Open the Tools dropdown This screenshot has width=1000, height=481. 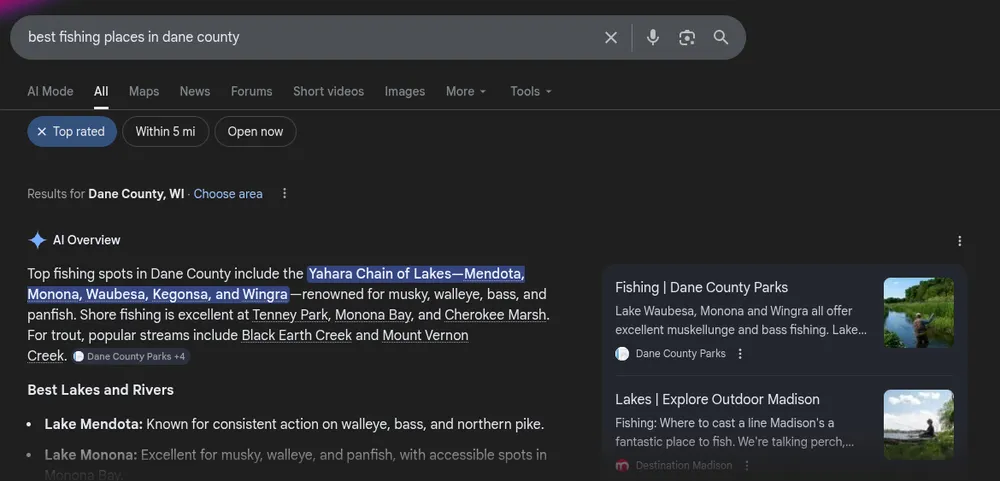pos(530,91)
